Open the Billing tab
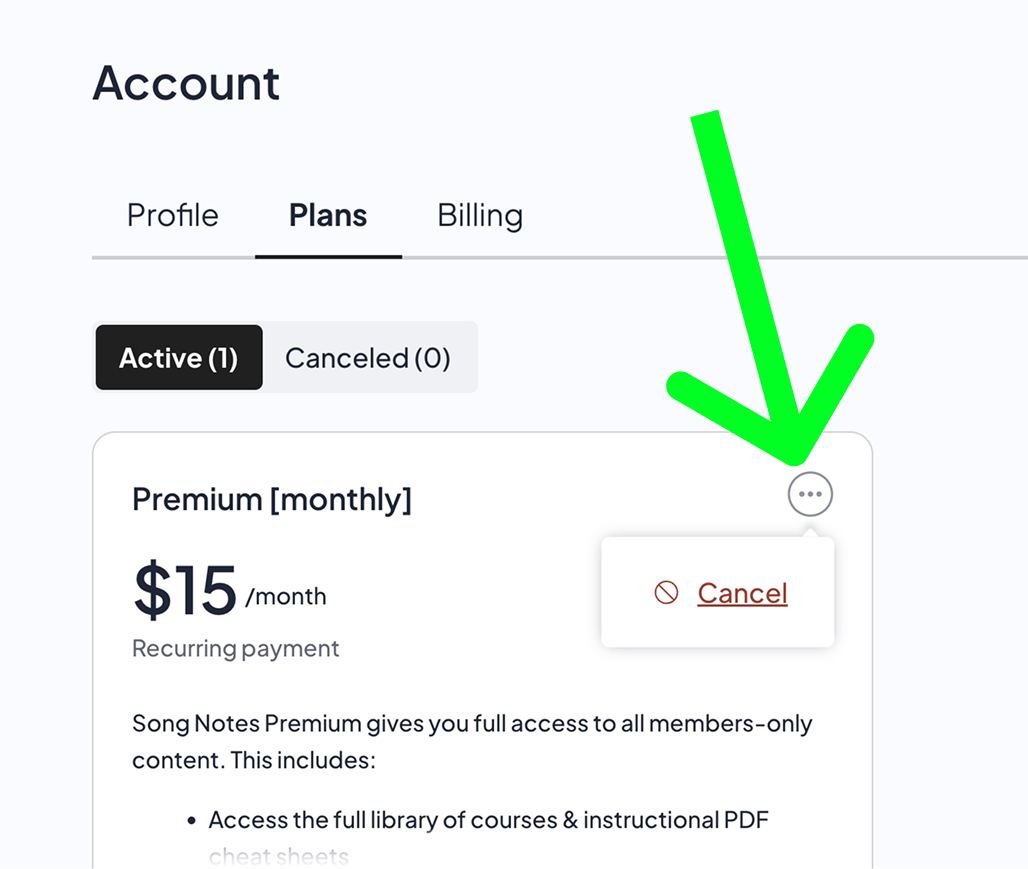This screenshot has height=869, width=1028. 480,216
